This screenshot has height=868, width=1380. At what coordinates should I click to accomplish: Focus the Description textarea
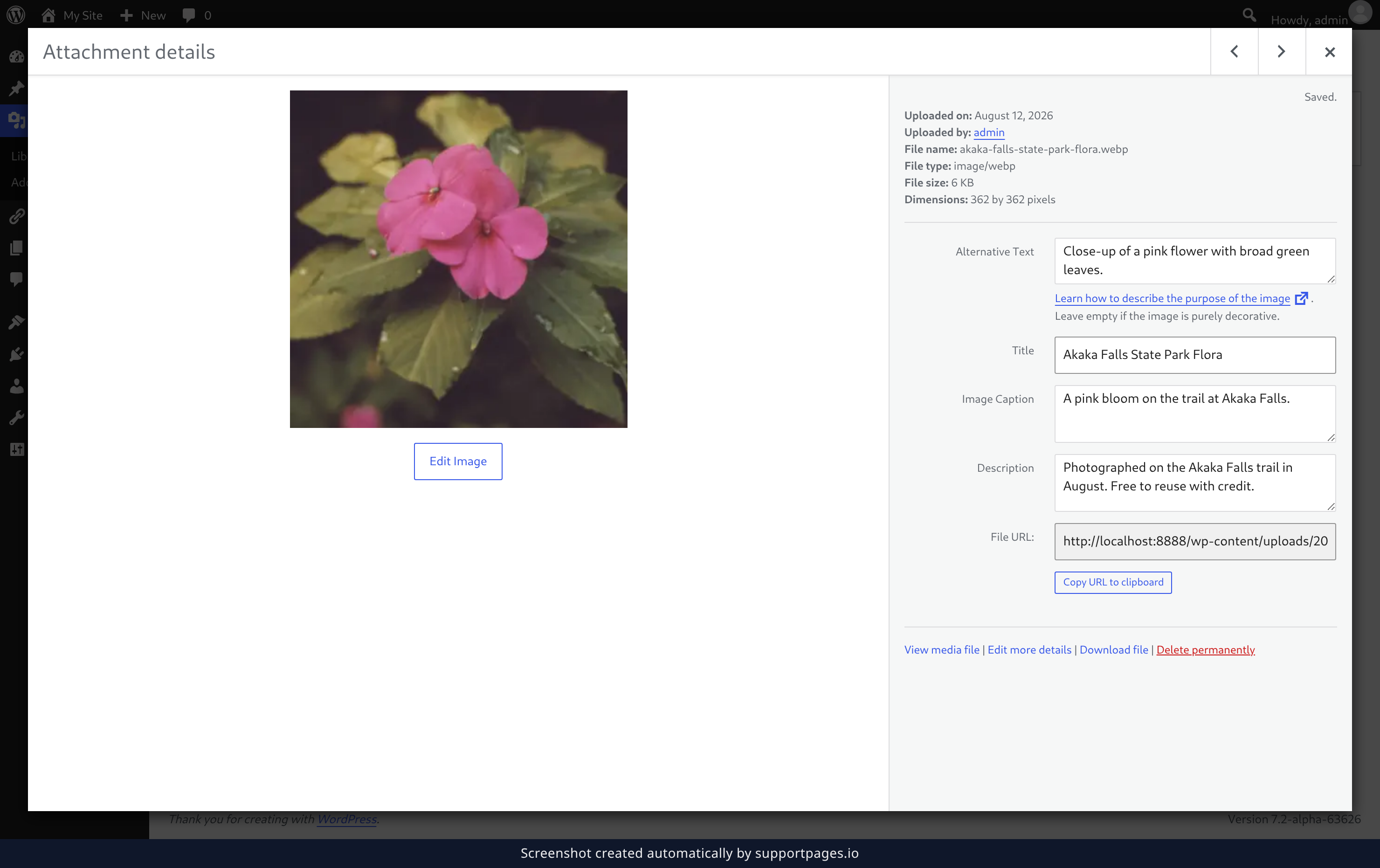[1195, 482]
